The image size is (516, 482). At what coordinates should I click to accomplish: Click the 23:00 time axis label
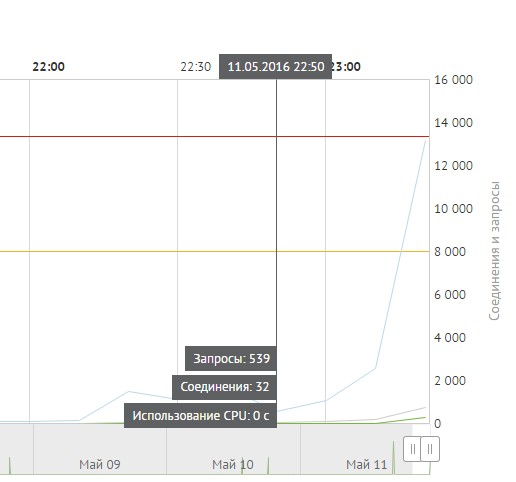pos(346,67)
